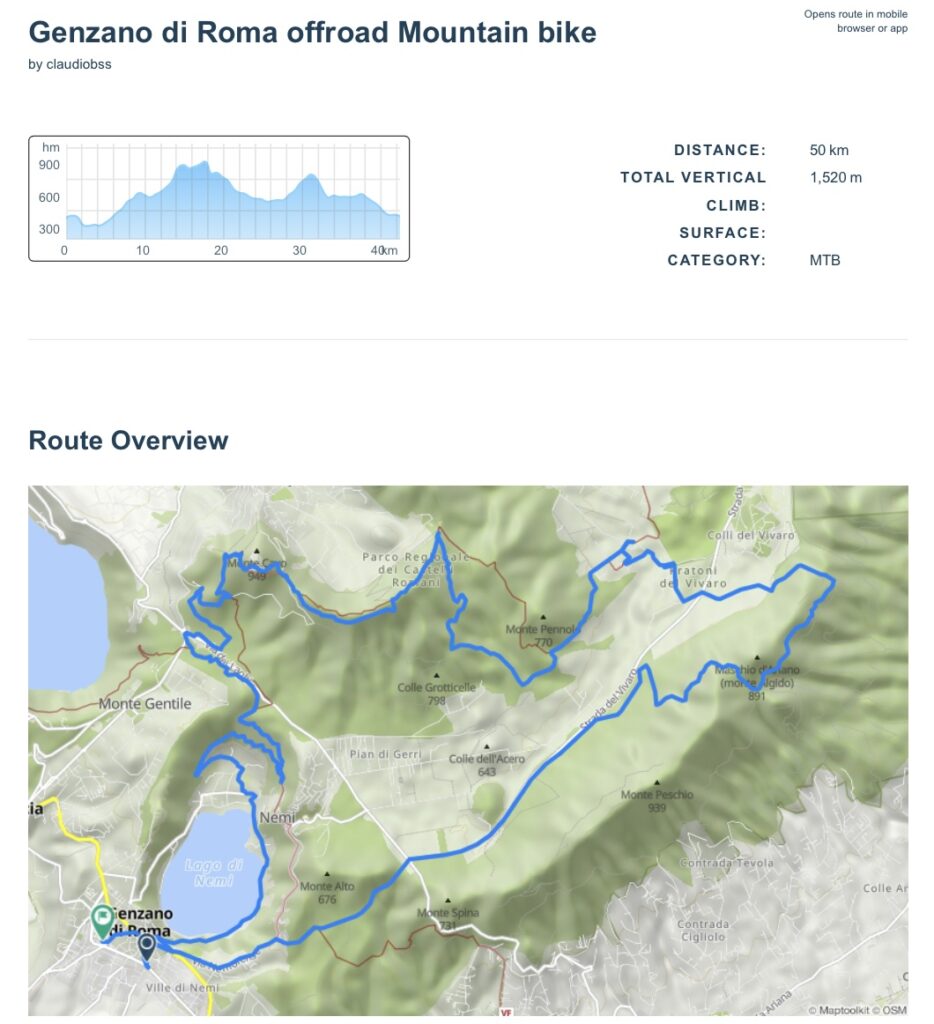Viewport: 934px width, 1024px height.
Task: Click the green start flag marker
Action: 102,919
